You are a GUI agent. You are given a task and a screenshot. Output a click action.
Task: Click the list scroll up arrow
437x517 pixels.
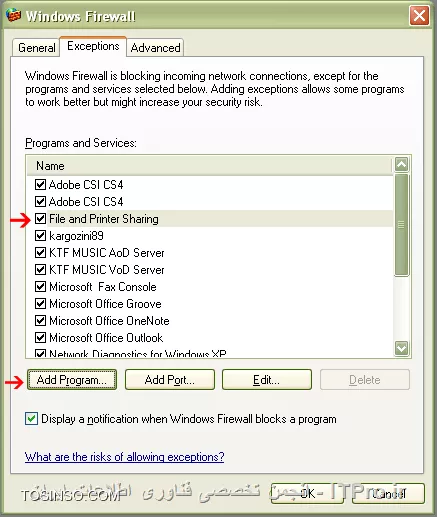[x=401, y=164]
